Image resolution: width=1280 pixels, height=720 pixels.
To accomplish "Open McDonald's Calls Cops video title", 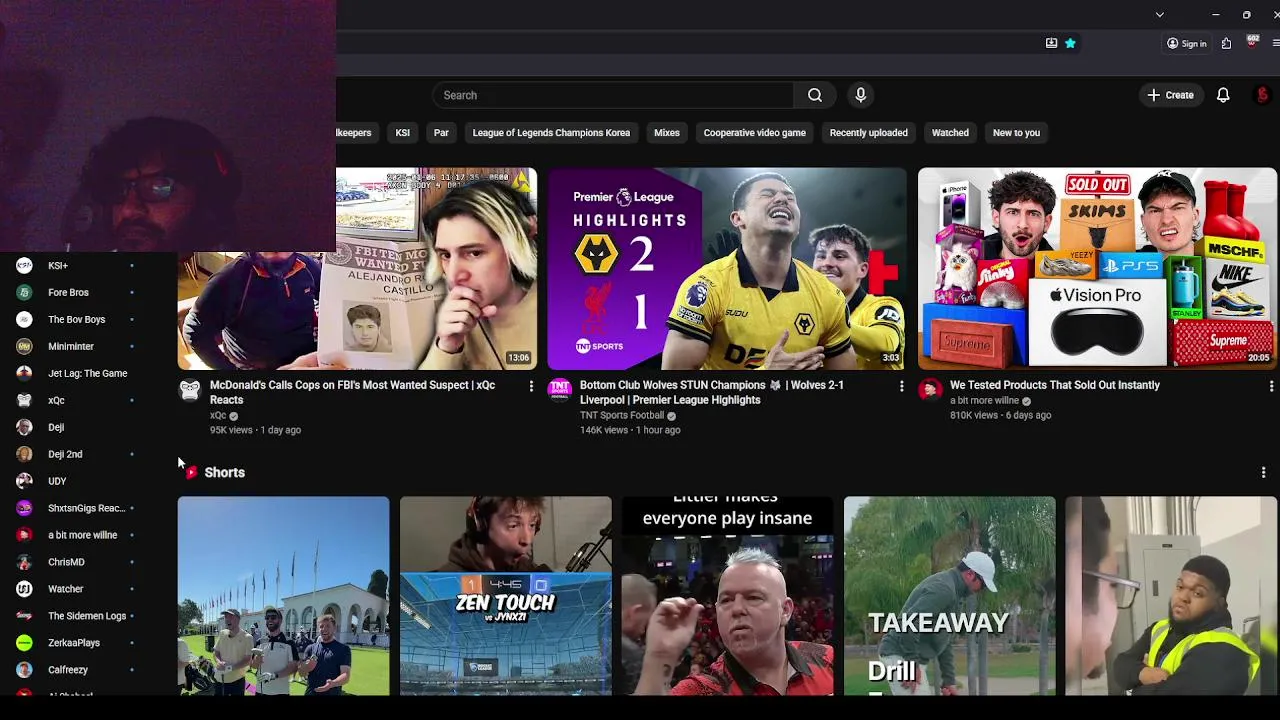I will click(352, 392).
